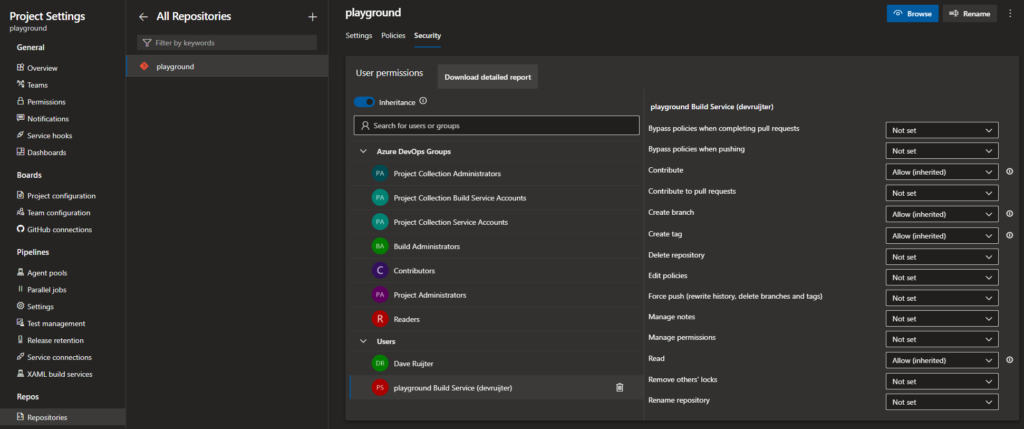The image size is (1024, 429).
Task: Click the Rename button
Action: pyautogui.click(x=970, y=14)
